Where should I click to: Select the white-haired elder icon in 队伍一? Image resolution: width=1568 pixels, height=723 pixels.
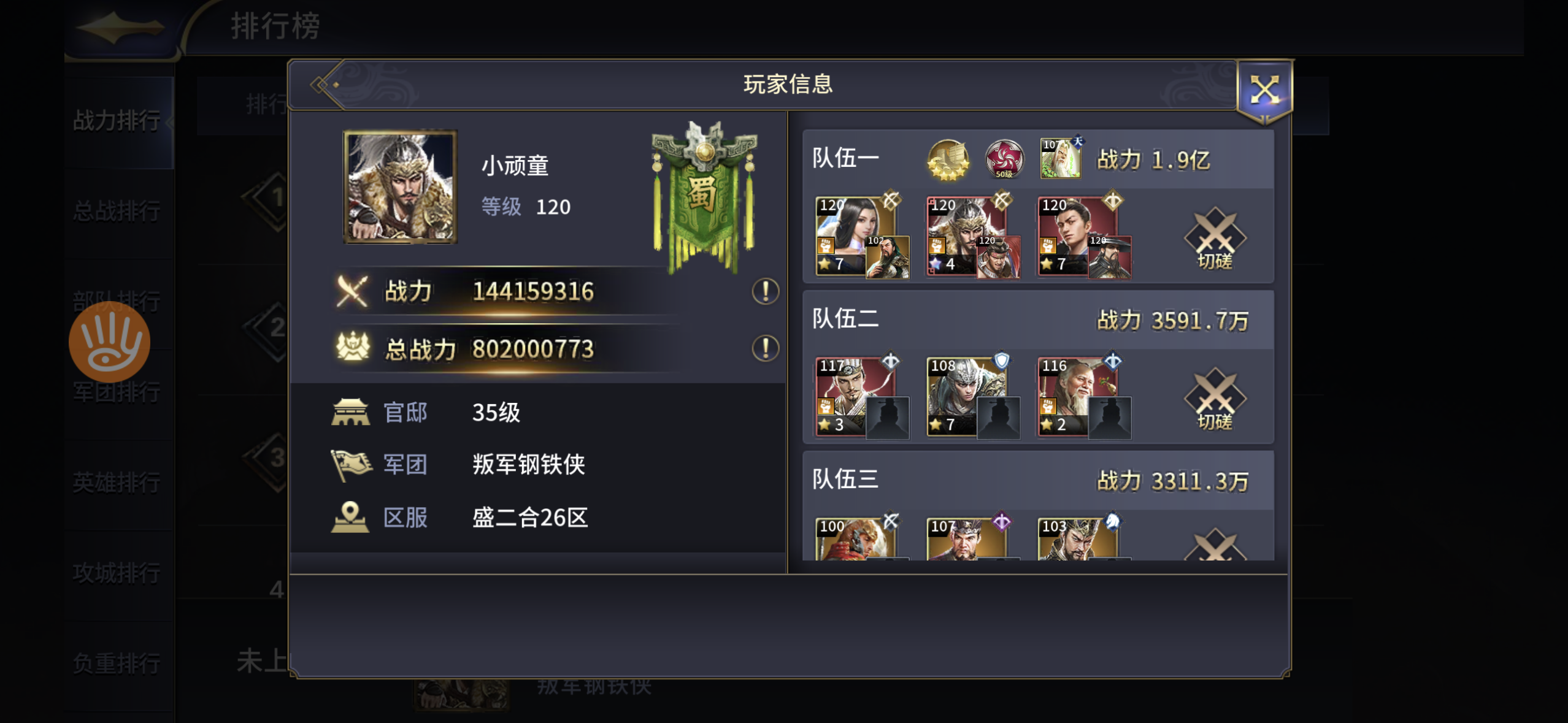coord(1060,159)
